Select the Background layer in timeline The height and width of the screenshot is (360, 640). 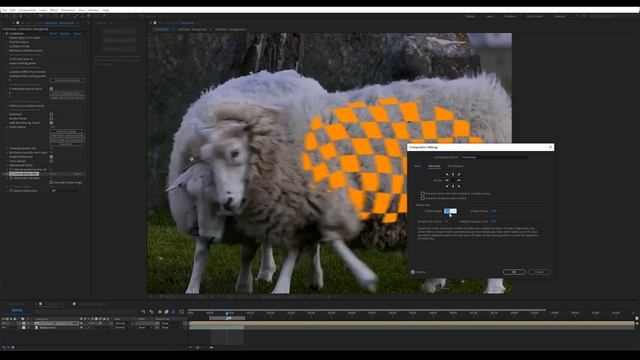point(48,327)
